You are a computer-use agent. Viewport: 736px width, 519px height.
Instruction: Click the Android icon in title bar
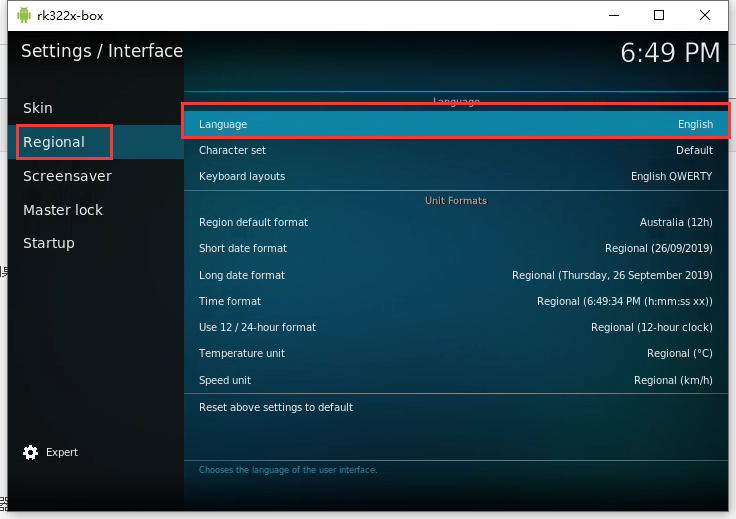click(23, 15)
